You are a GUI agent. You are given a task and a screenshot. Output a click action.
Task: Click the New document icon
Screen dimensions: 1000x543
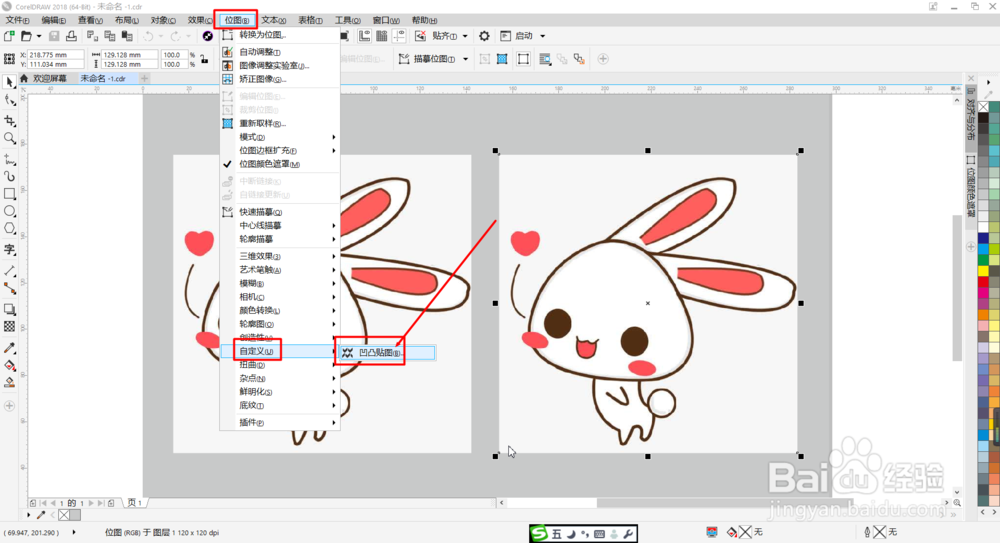click(x=9, y=36)
